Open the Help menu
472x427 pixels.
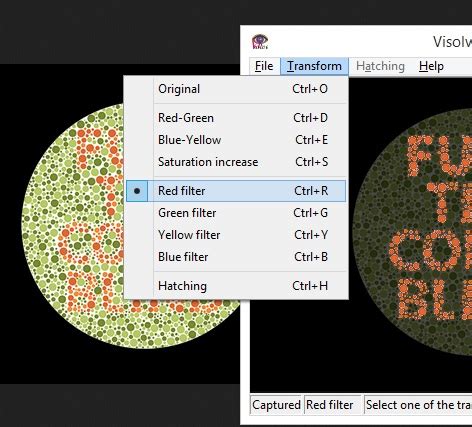pos(431,66)
